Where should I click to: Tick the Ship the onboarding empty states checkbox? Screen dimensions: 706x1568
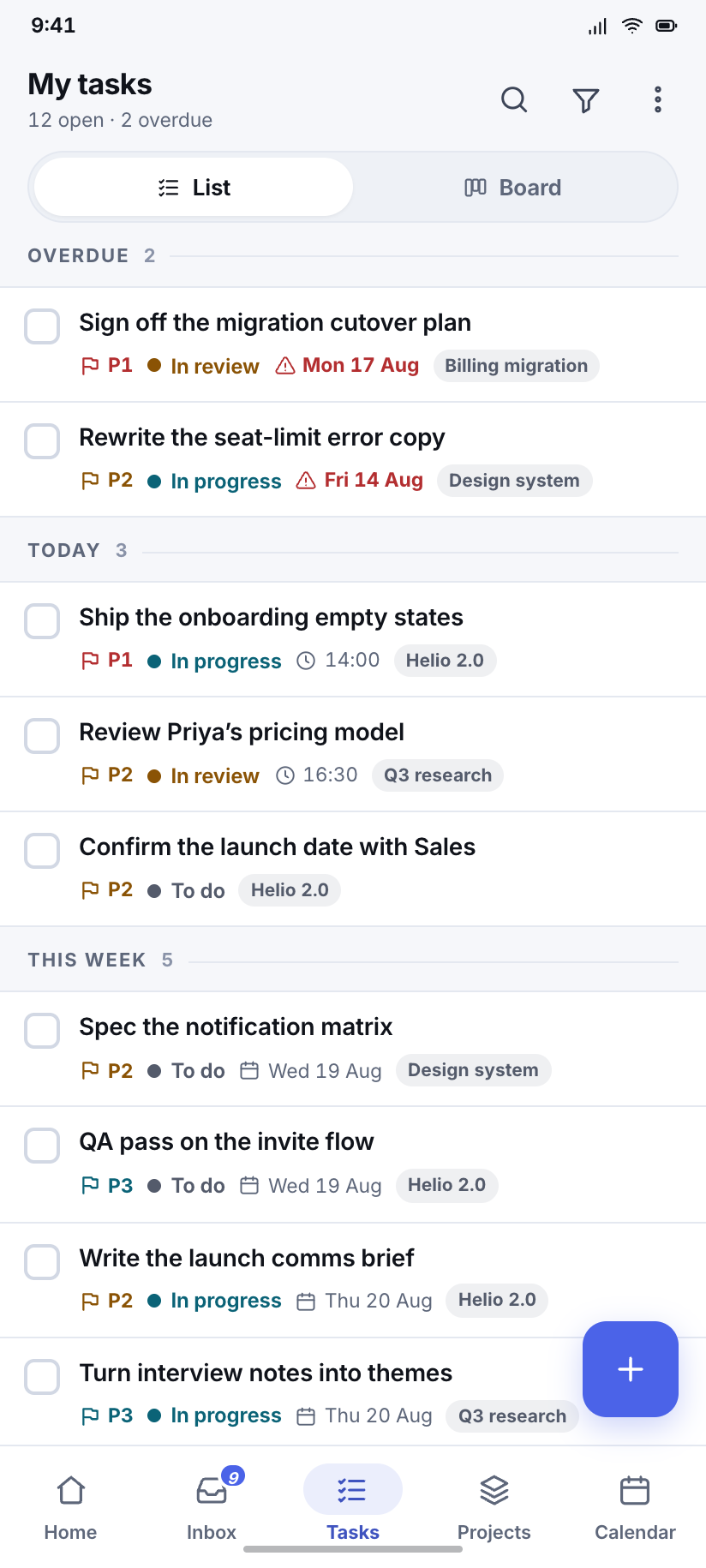click(x=42, y=621)
